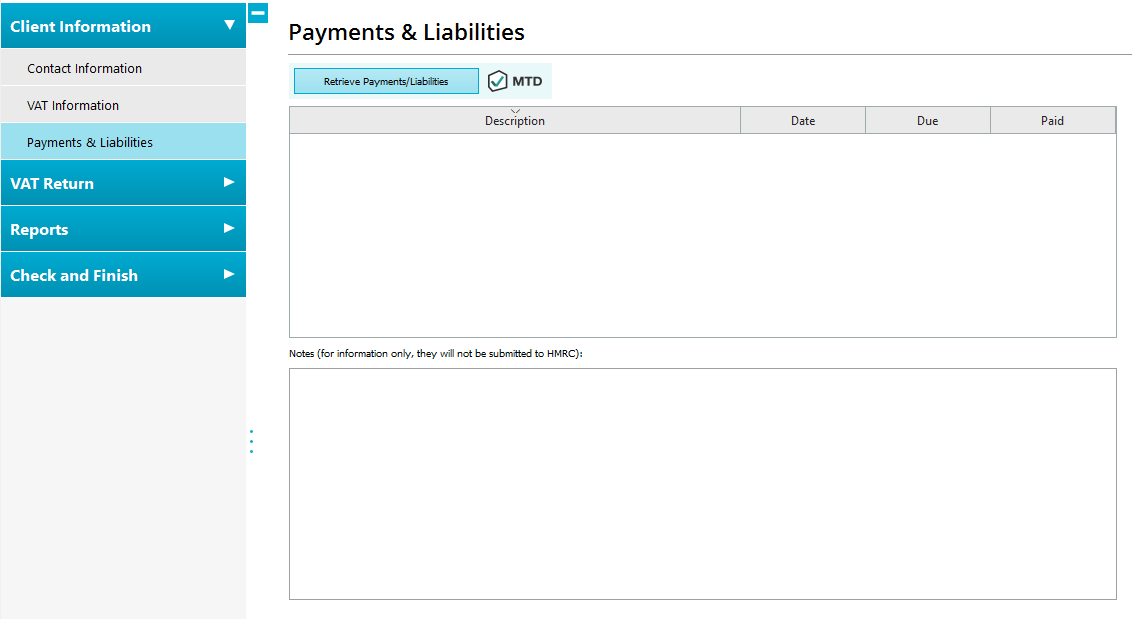Screen dimensions: 1132x619
Task: Select Payments & Liabilities in the sidebar
Action: (x=90, y=142)
